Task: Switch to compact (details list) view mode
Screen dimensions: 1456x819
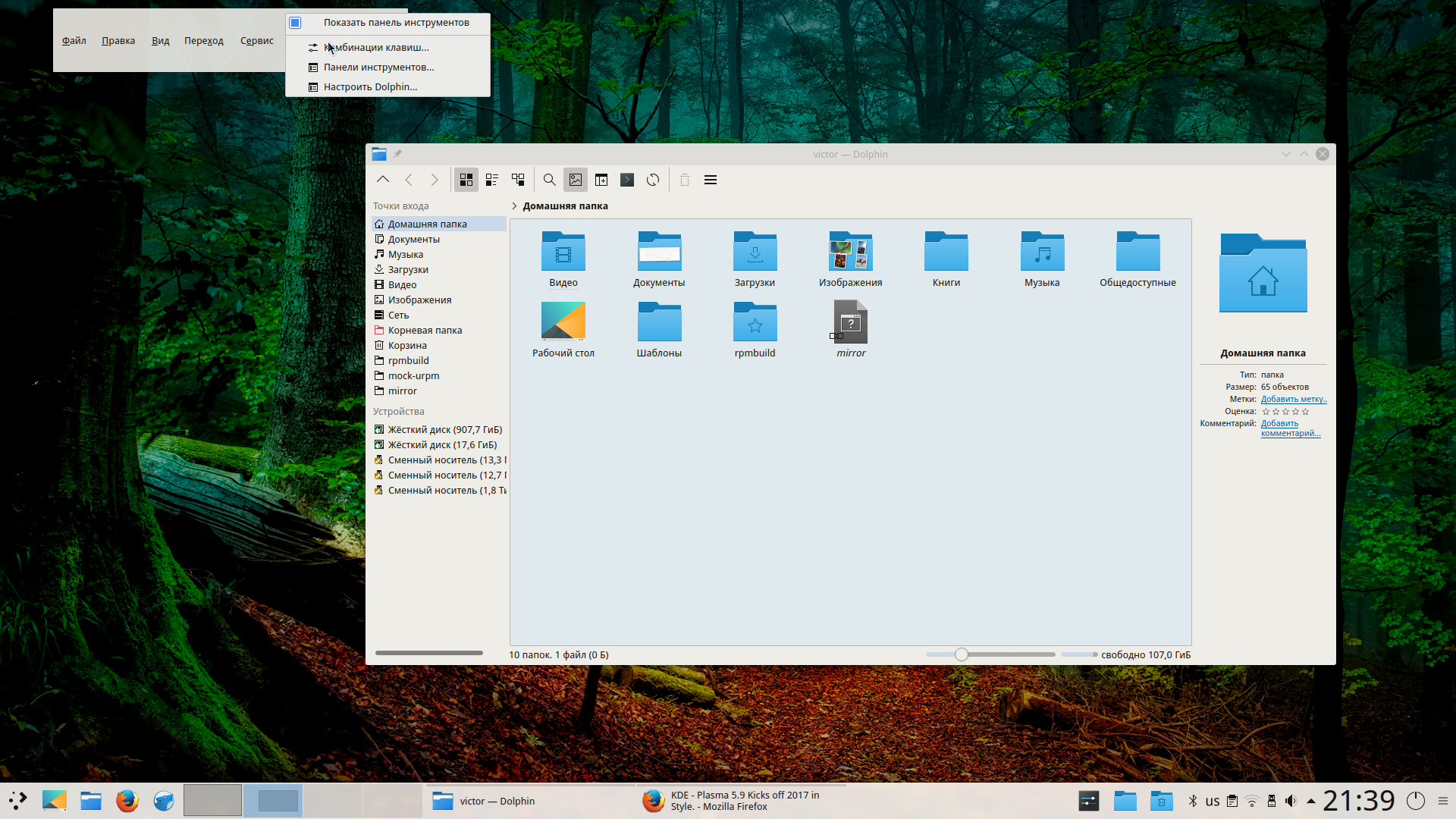Action: 492,180
